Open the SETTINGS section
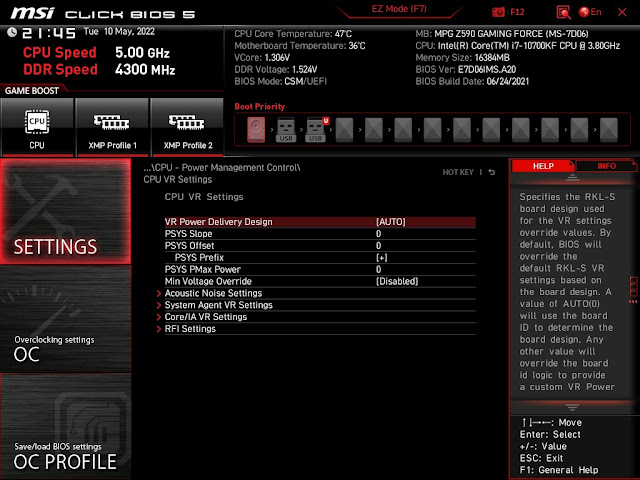This screenshot has width=640, height=480. coord(65,211)
